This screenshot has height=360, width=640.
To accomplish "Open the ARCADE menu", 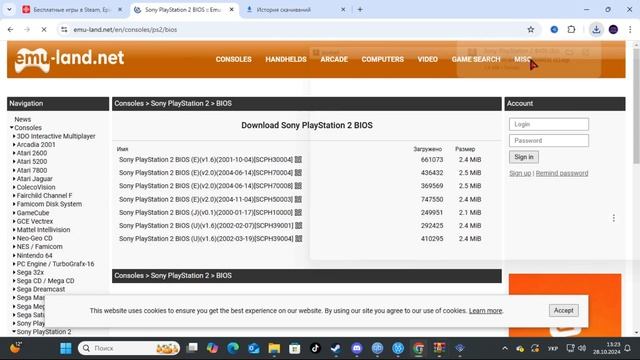I will click(x=334, y=59).
